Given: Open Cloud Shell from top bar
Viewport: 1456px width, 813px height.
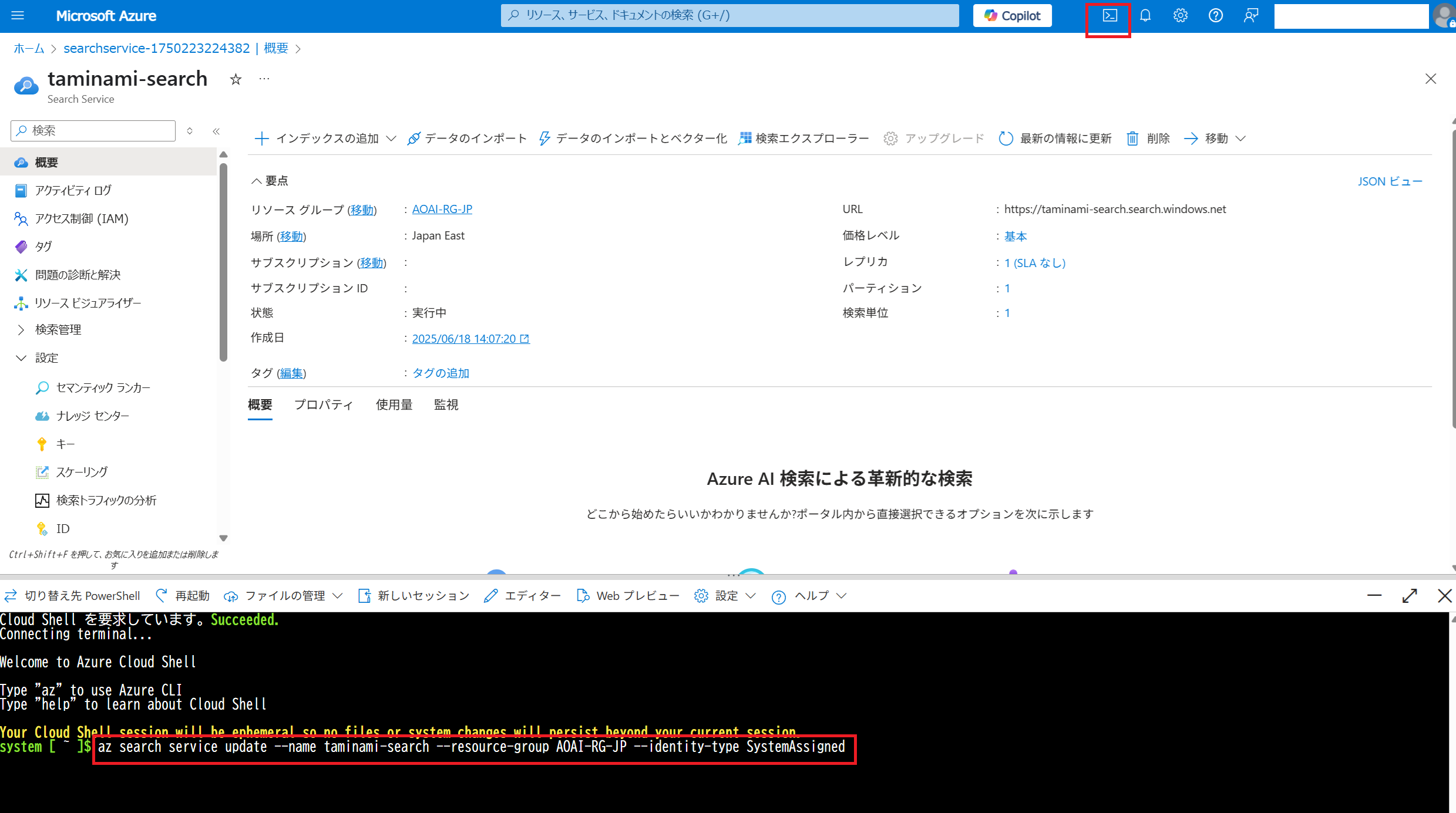Looking at the screenshot, I should point(1109,16).
